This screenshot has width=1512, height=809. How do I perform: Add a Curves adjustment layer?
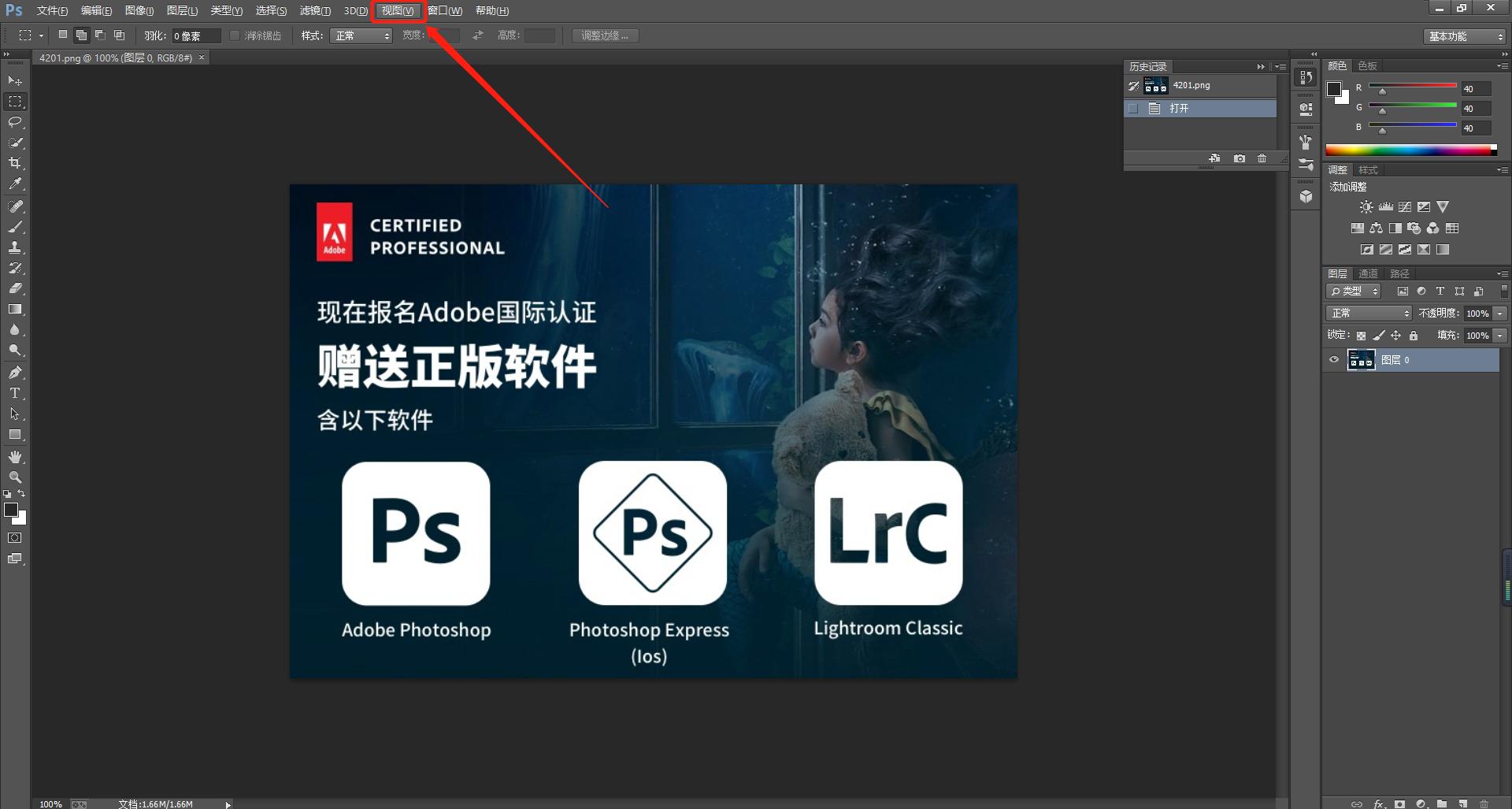click(1405, 206)
